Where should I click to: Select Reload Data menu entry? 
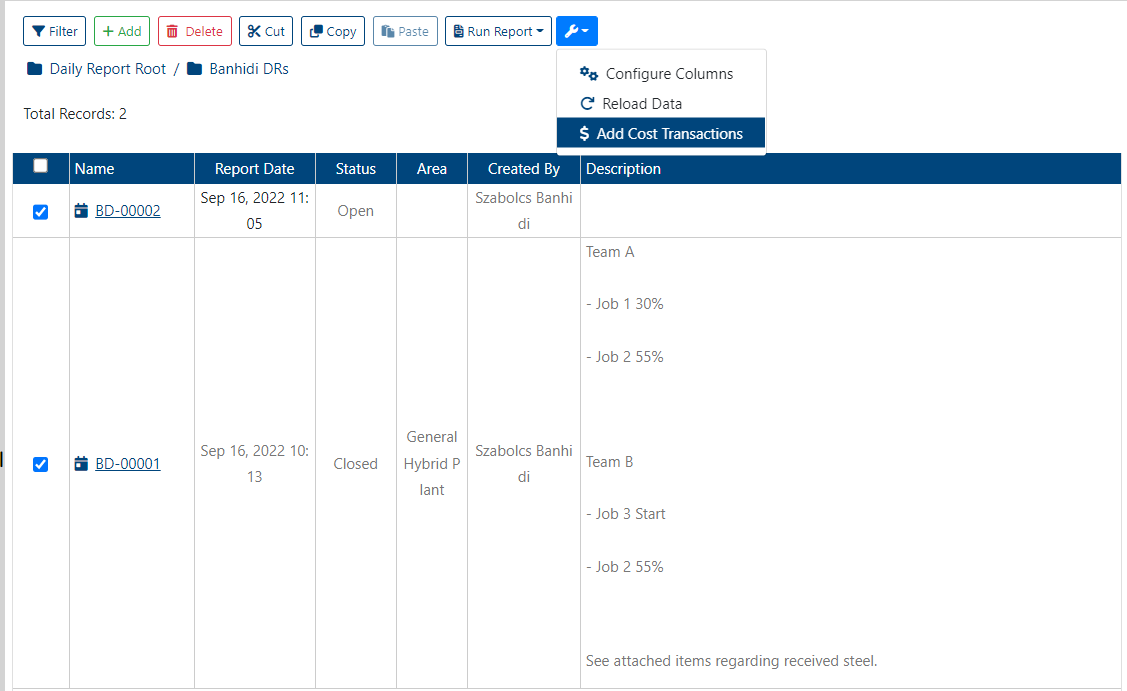click(661, 104)
